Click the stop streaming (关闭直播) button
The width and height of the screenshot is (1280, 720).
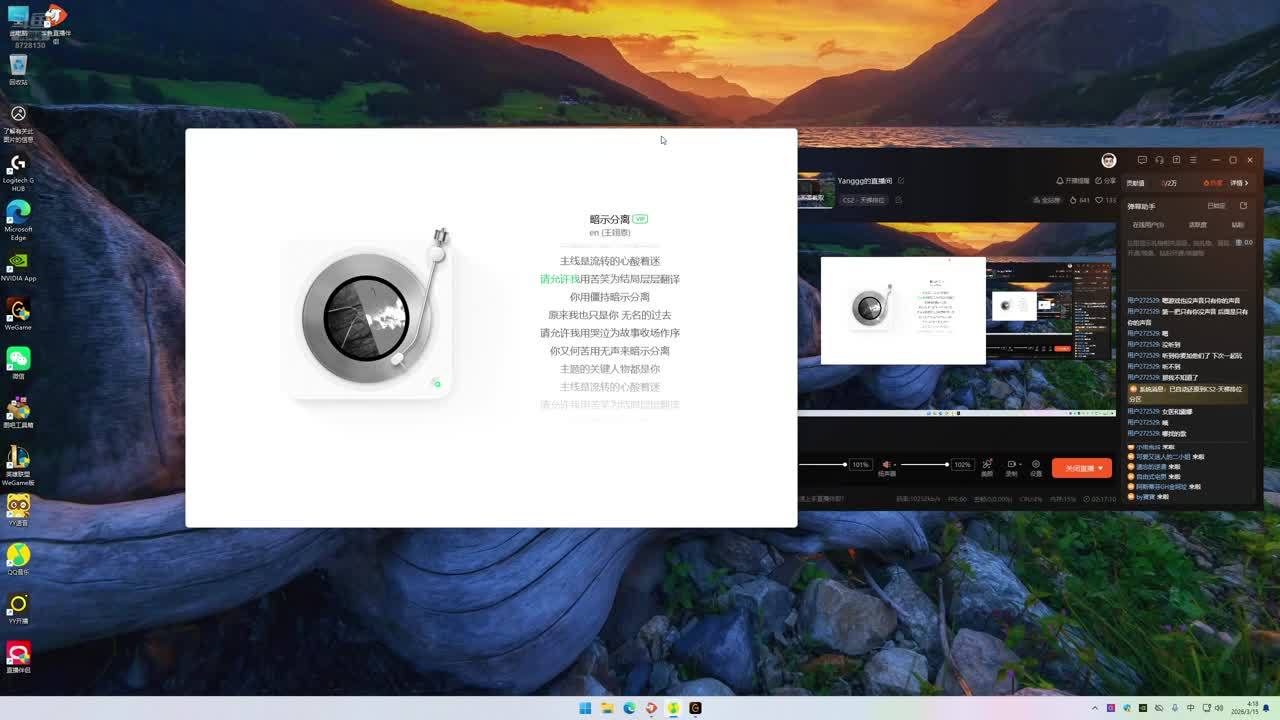click(1078, 468)
